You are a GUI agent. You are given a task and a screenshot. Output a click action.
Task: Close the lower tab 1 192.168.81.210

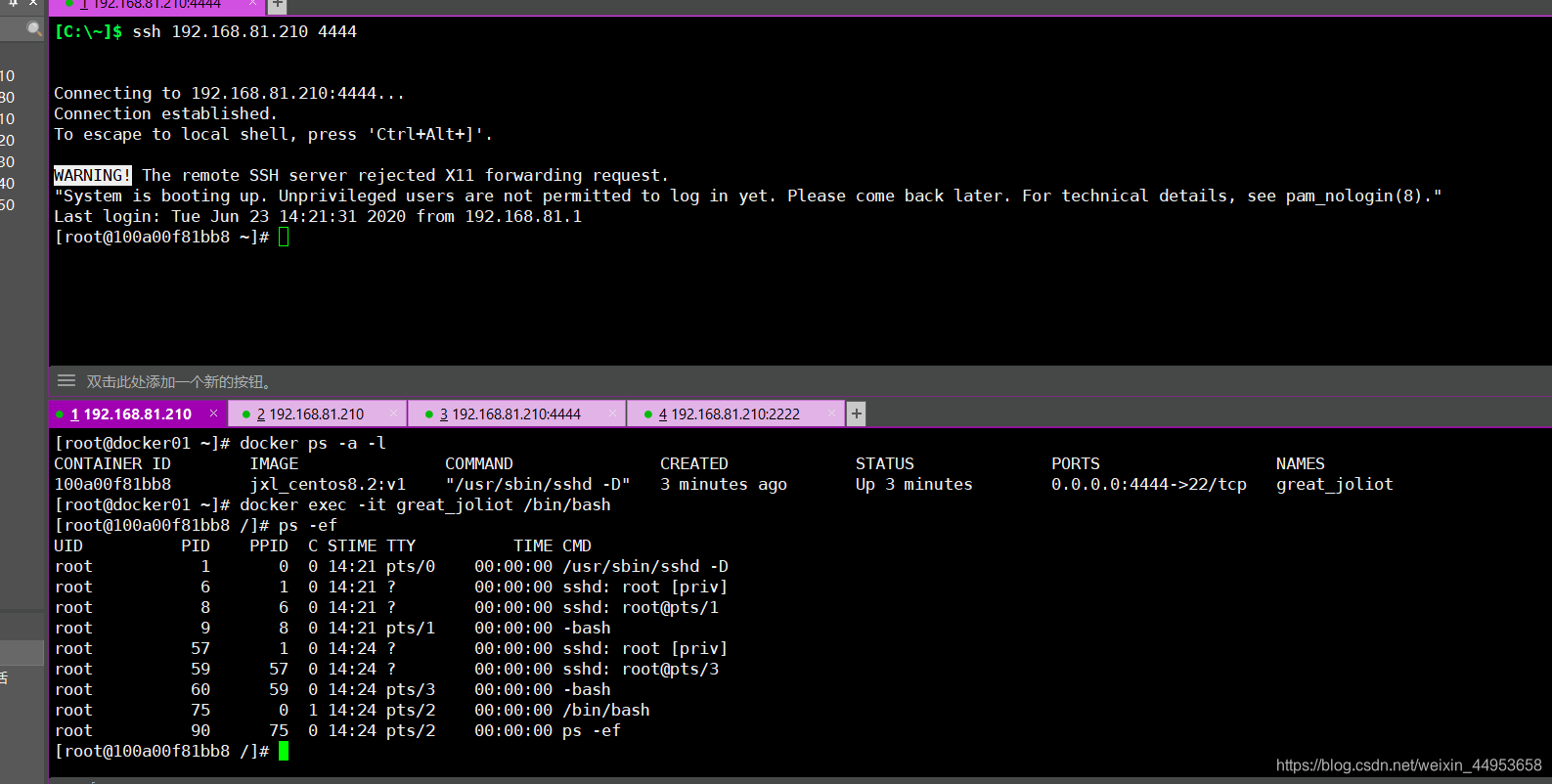(x=213, y=414)
